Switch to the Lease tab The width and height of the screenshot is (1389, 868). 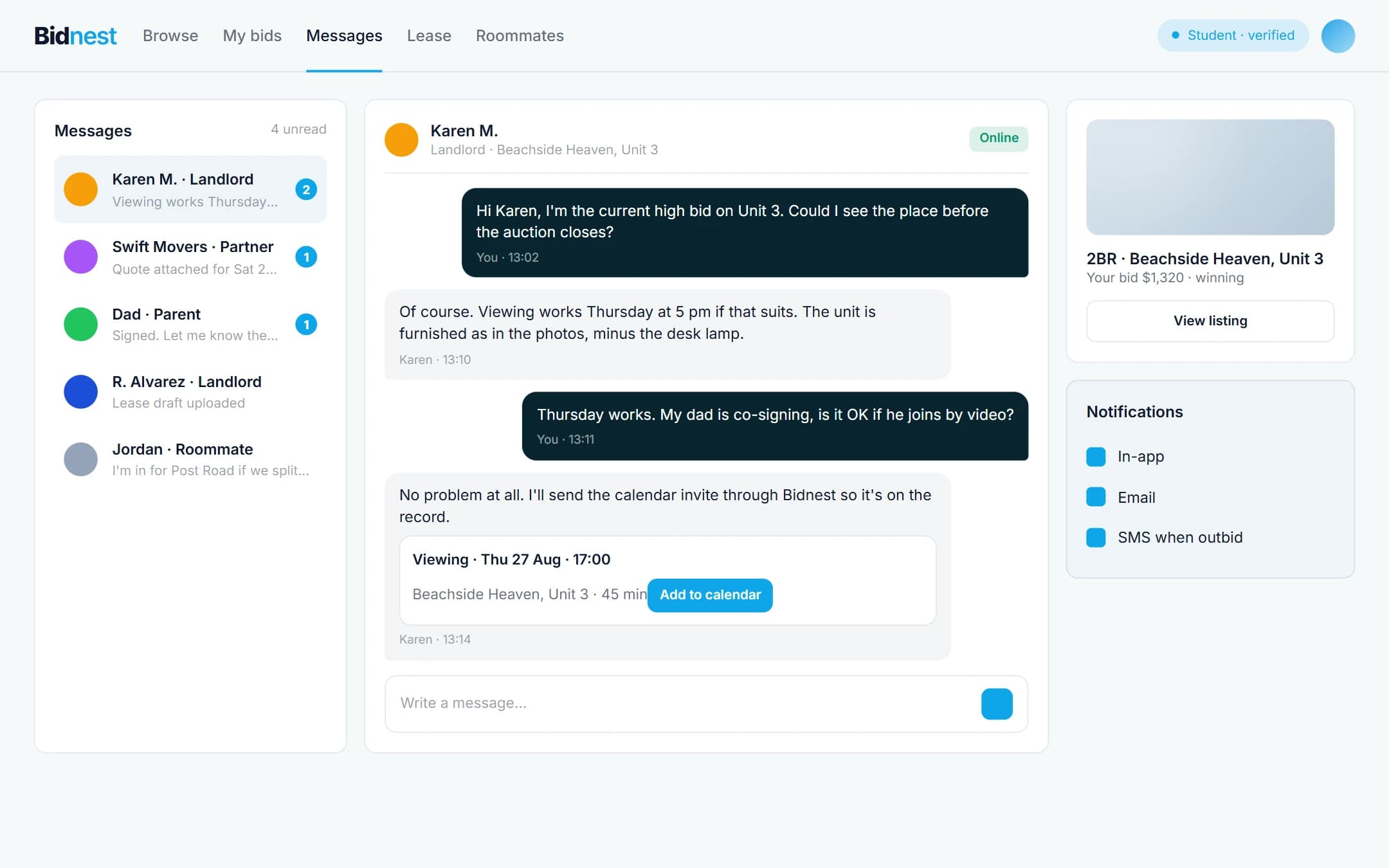(429, 35)
